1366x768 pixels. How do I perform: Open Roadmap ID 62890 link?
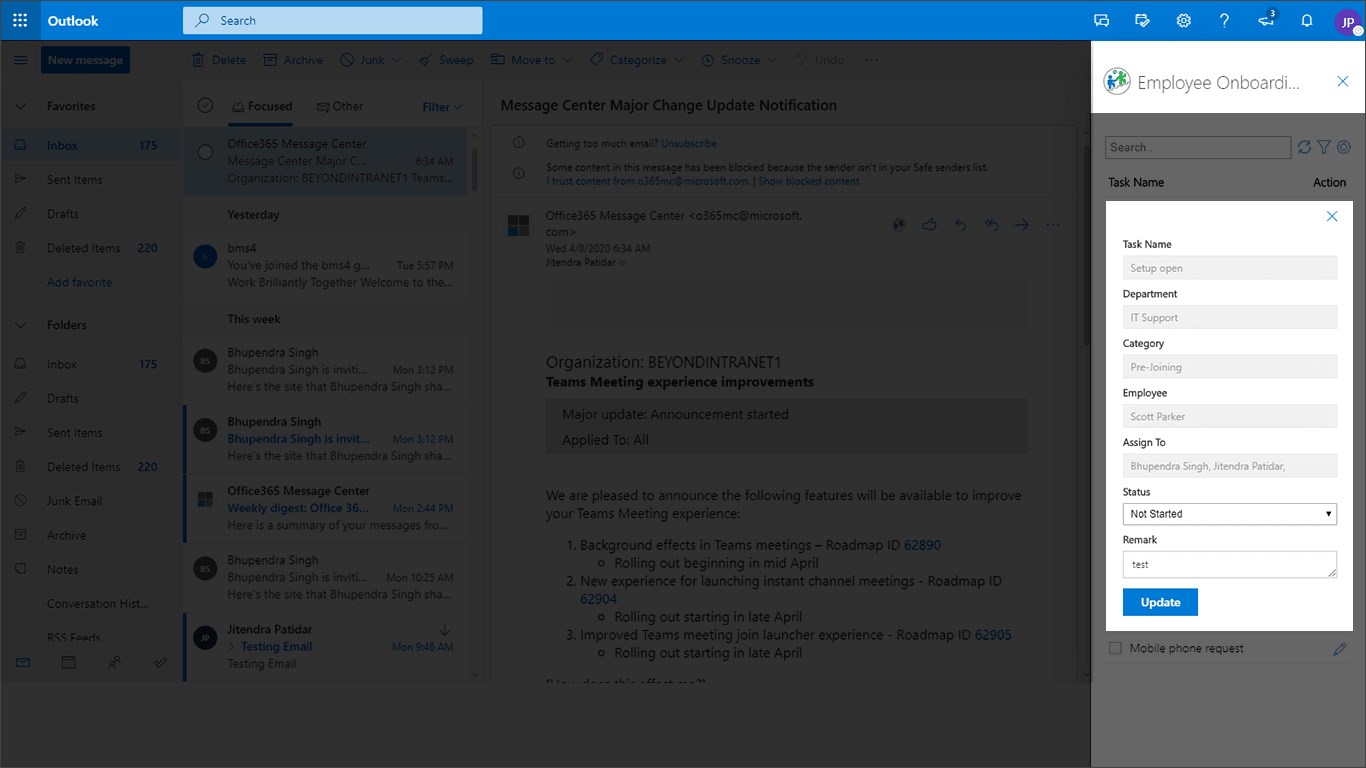pyautogui.click(x=922, y=545)
